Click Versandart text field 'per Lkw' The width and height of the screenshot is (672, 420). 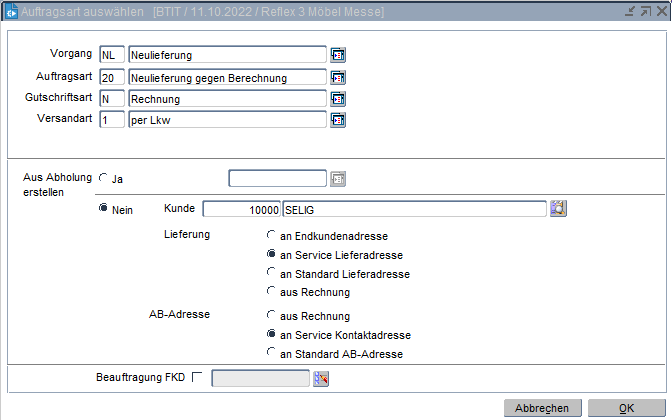[x=226, y=120]
